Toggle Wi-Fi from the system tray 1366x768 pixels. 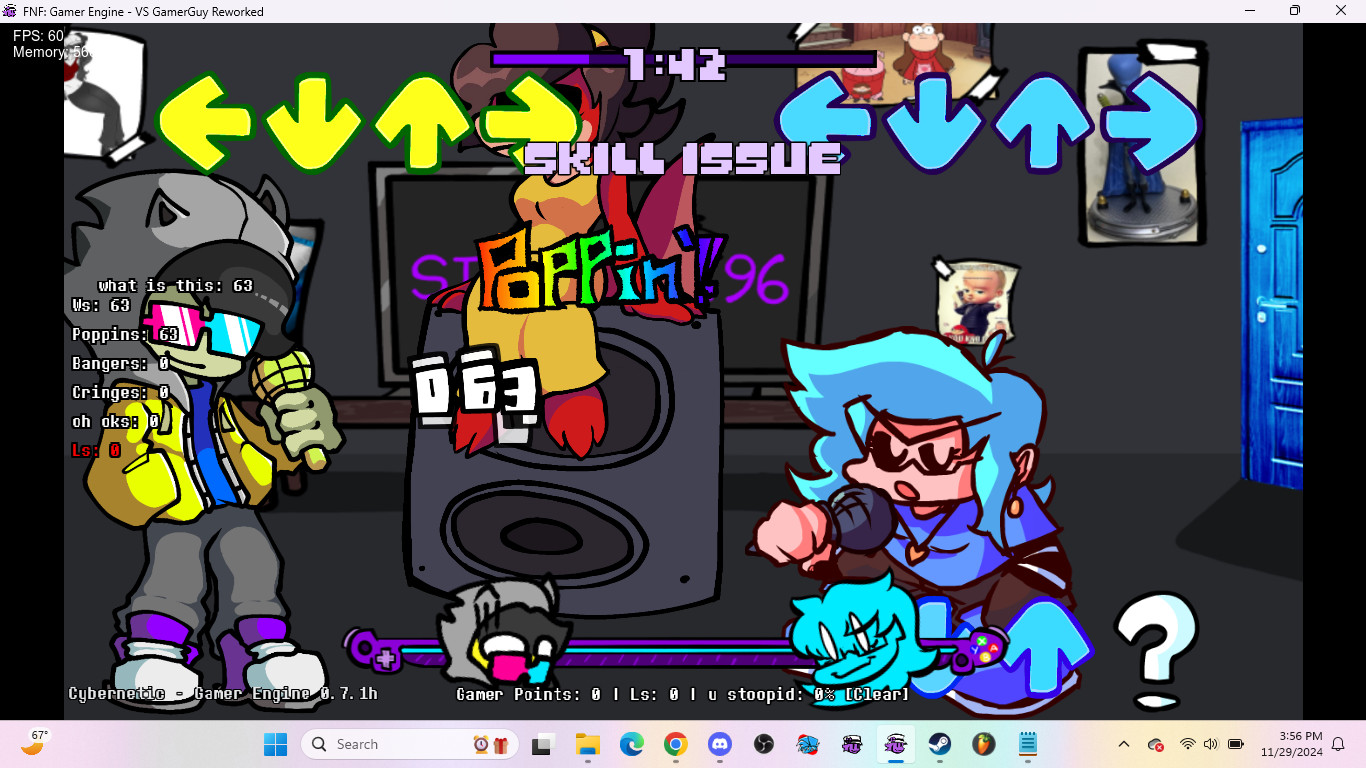point(1188,745)
